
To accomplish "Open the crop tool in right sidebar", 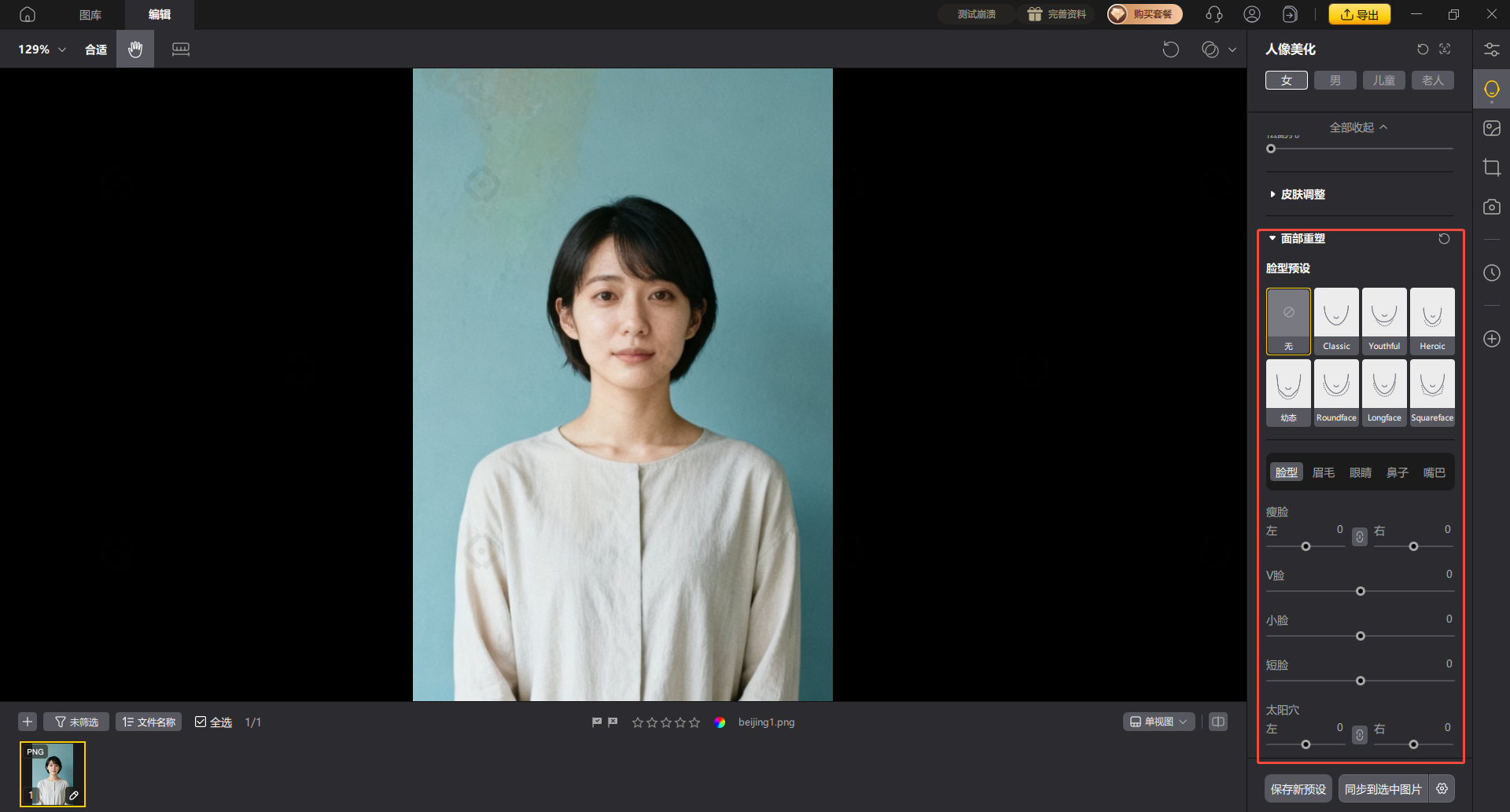I will coord(1491,167).
